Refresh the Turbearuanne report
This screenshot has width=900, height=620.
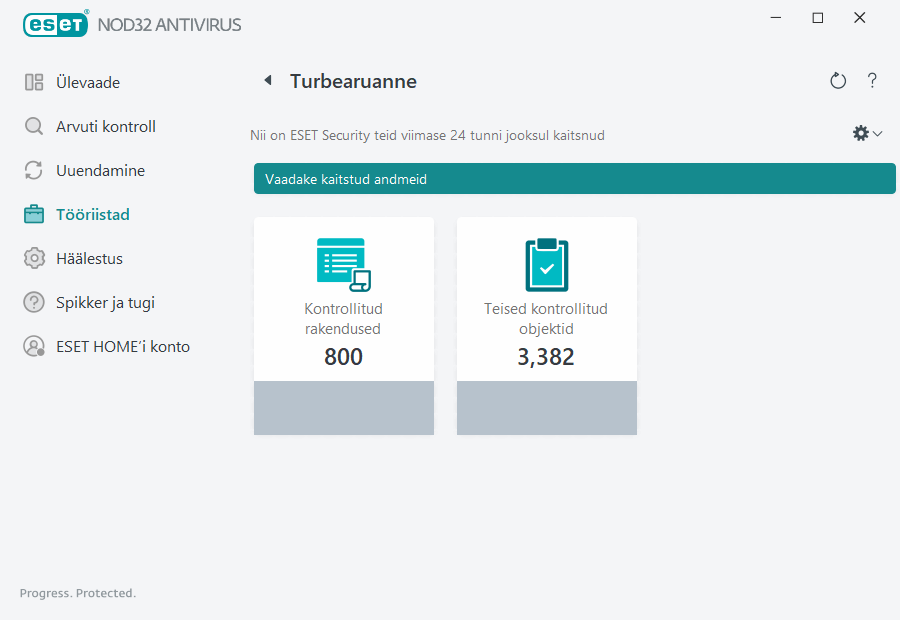[x=838, y=80]
